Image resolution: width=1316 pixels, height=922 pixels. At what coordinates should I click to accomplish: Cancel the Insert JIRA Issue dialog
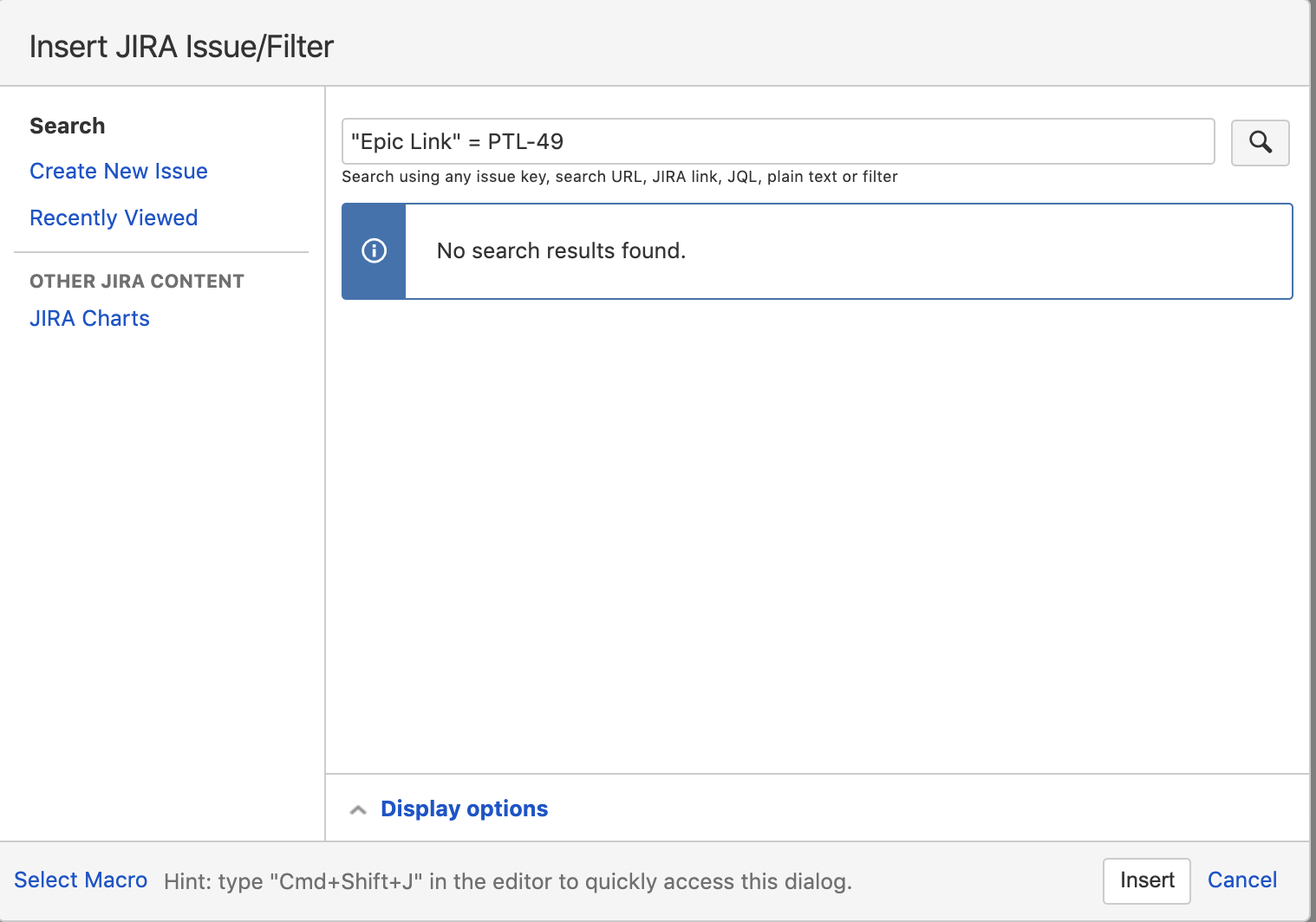point(1242,880)
